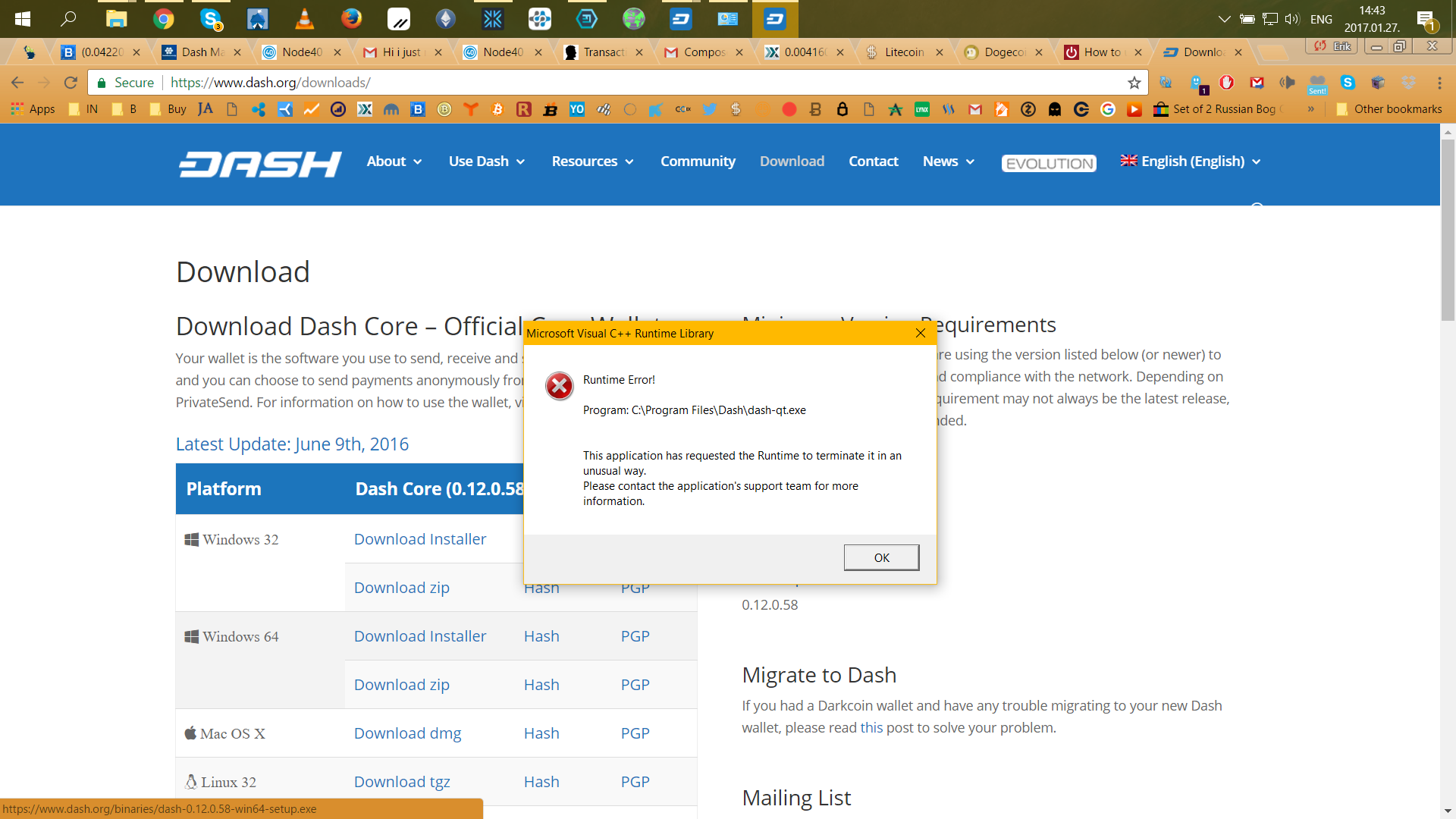
Task: Open Chrome's three-dot menu
Action: (1439, 83)
